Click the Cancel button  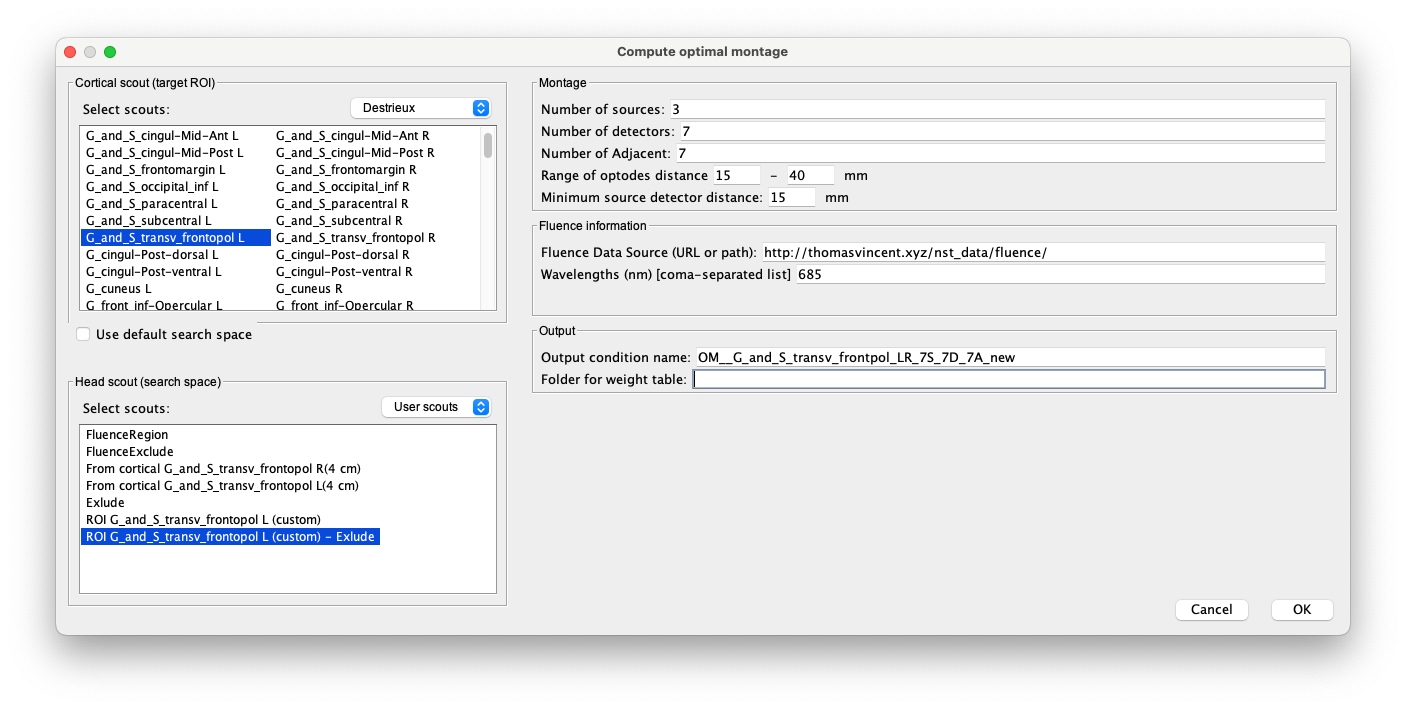point(1212,609)
